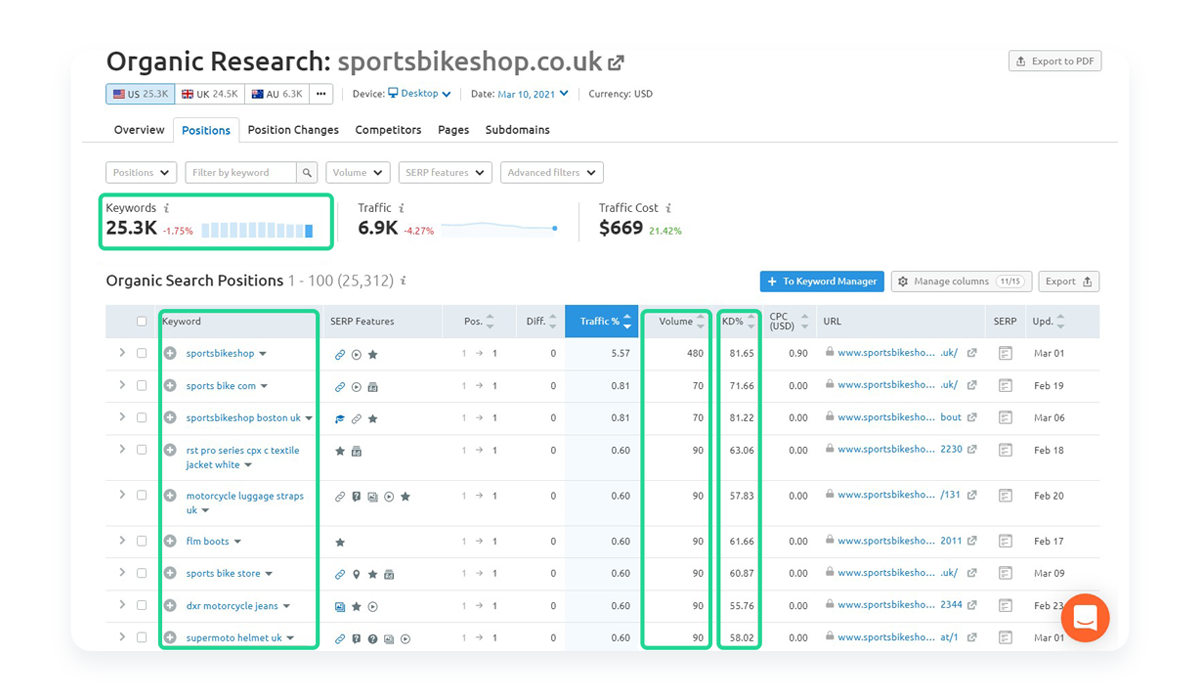This screenshot has height=700, width=1200.
Task: Open the Positions filter dropdown
Action: pos(141,172)
